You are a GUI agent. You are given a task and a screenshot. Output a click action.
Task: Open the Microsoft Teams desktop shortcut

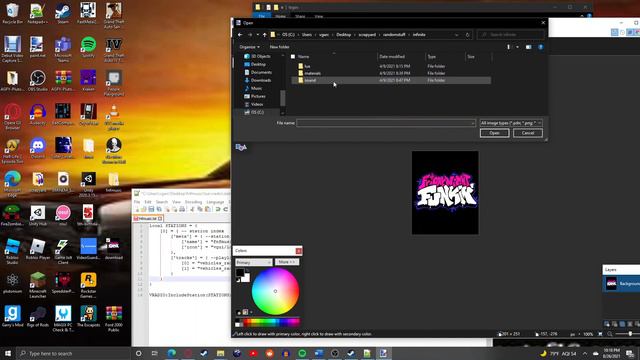[63, 49]
